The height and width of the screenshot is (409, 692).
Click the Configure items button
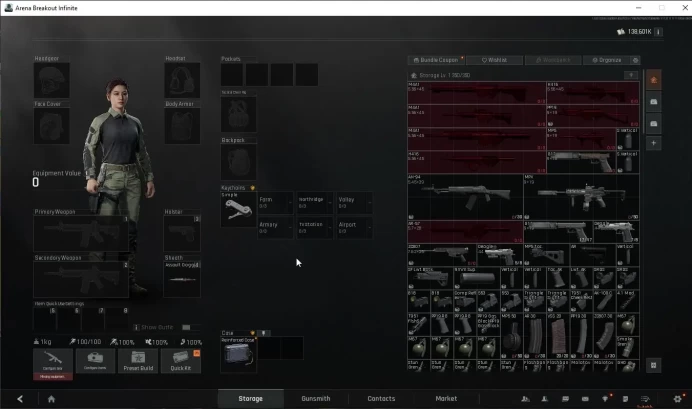point(95,360)
